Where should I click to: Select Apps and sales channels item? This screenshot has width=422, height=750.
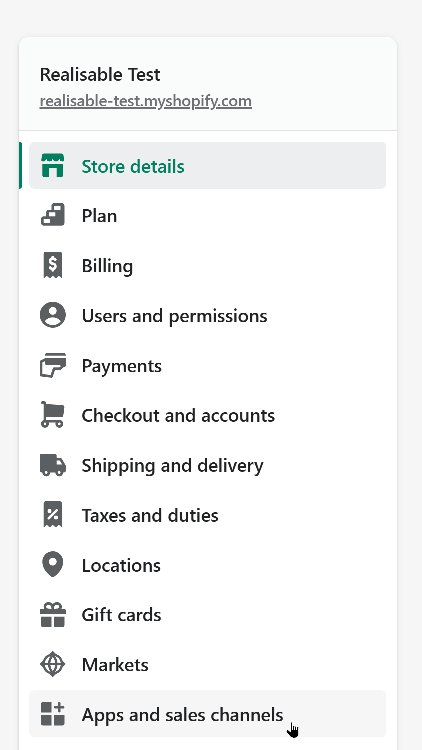[208, 714]
